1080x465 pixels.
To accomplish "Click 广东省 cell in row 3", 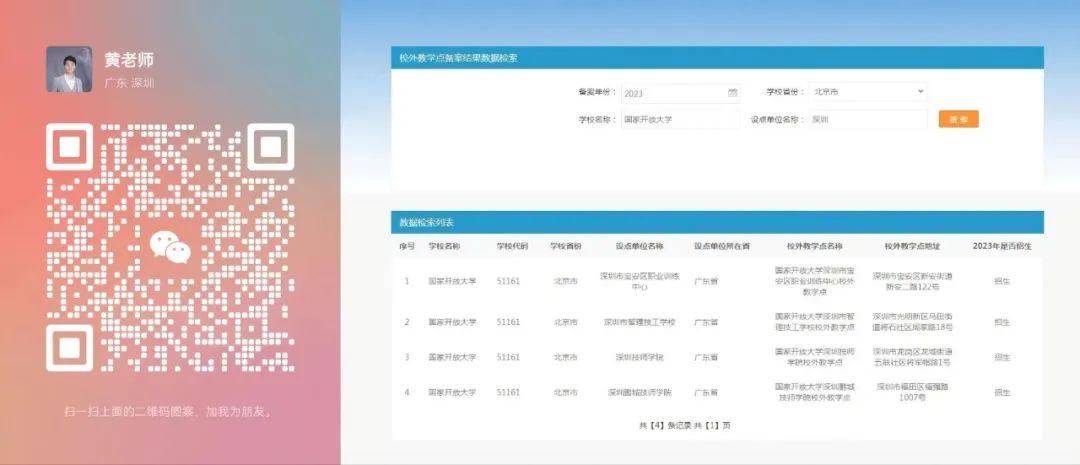I will [x=706, y=358].
